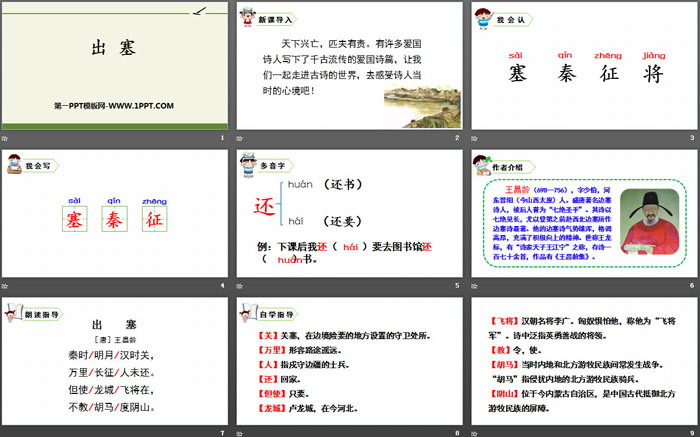700x437 pixels.
Task: Click the book icon beside 自学指导
Action: 249,313
